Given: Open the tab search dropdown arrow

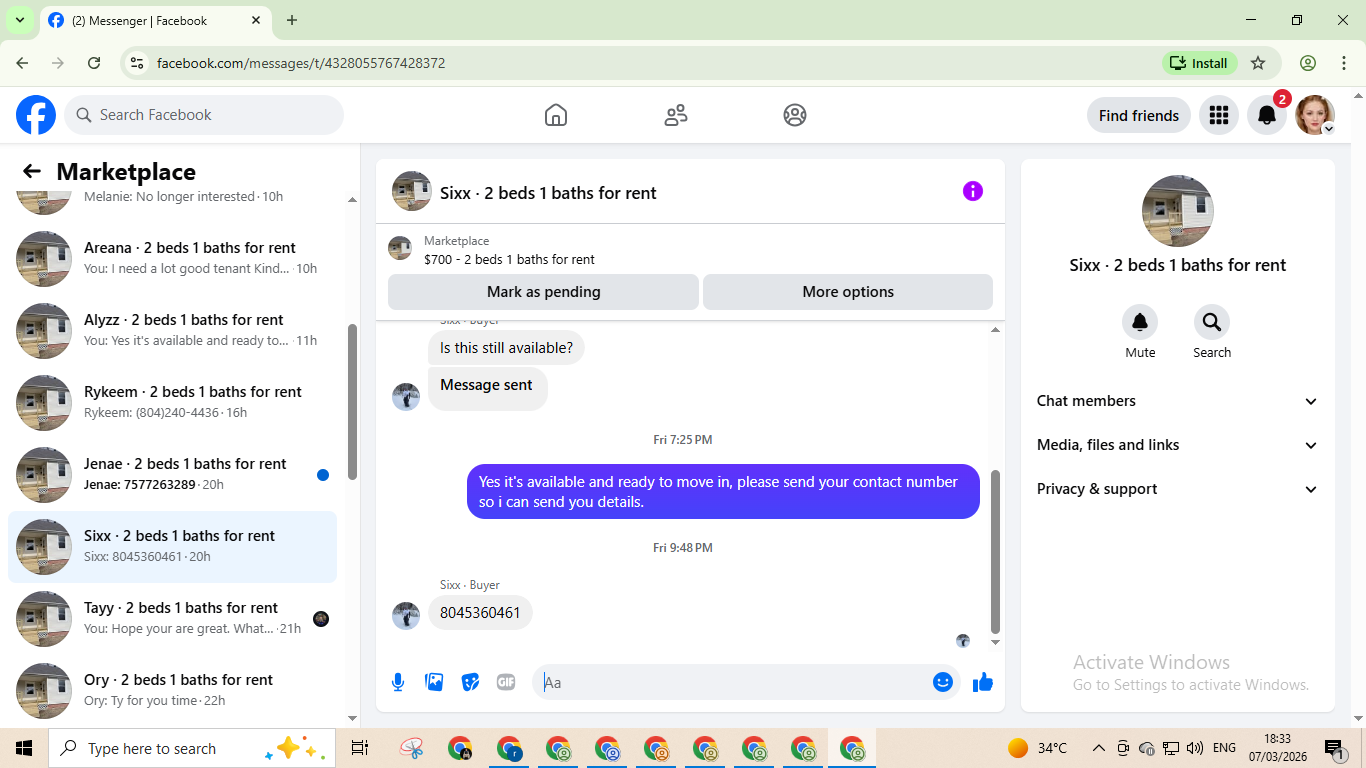Looking at the screenshot, I should coord(19,20).
